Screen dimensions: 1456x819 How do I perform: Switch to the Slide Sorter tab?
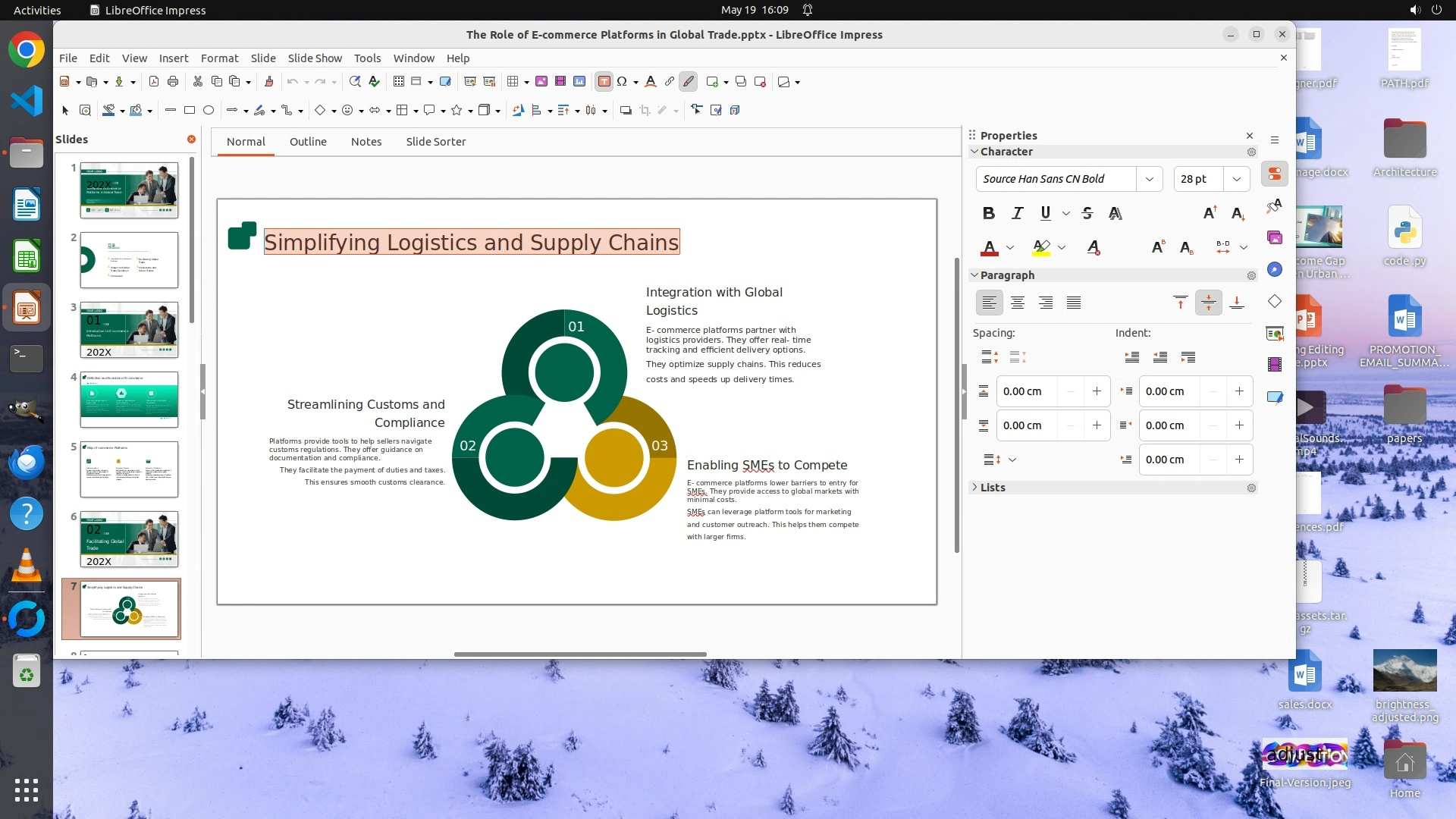(x=435, y=142)
